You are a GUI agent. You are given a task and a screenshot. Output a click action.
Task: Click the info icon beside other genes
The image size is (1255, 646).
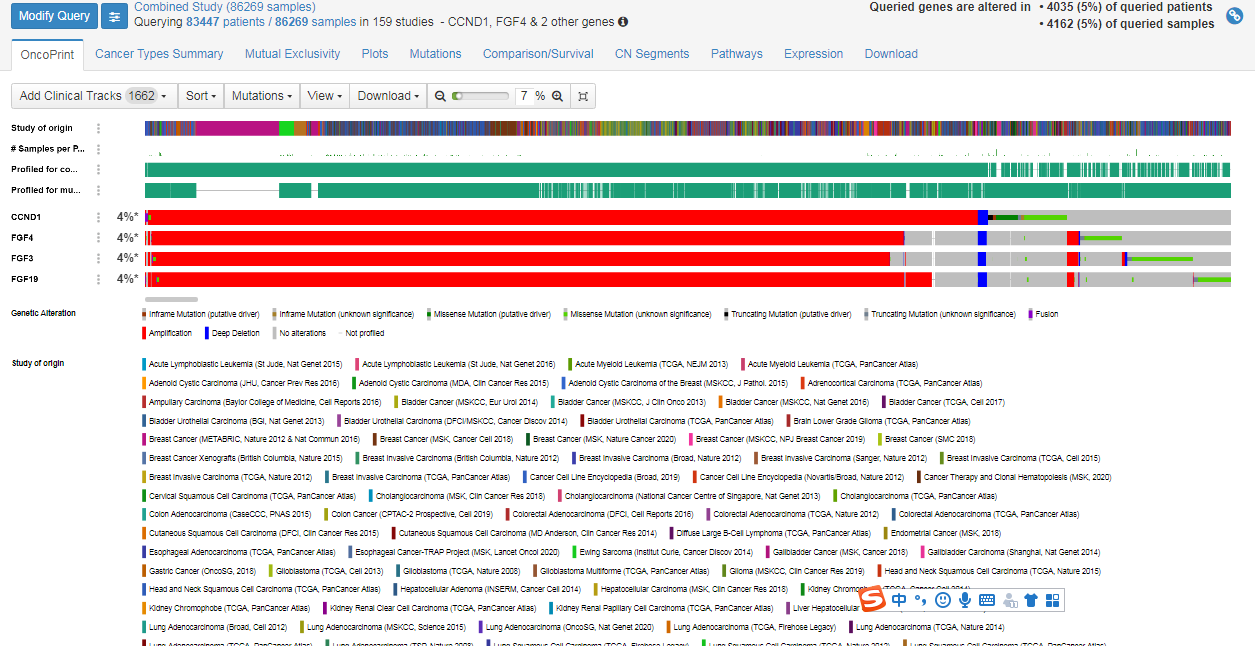(x=623, y=22)
